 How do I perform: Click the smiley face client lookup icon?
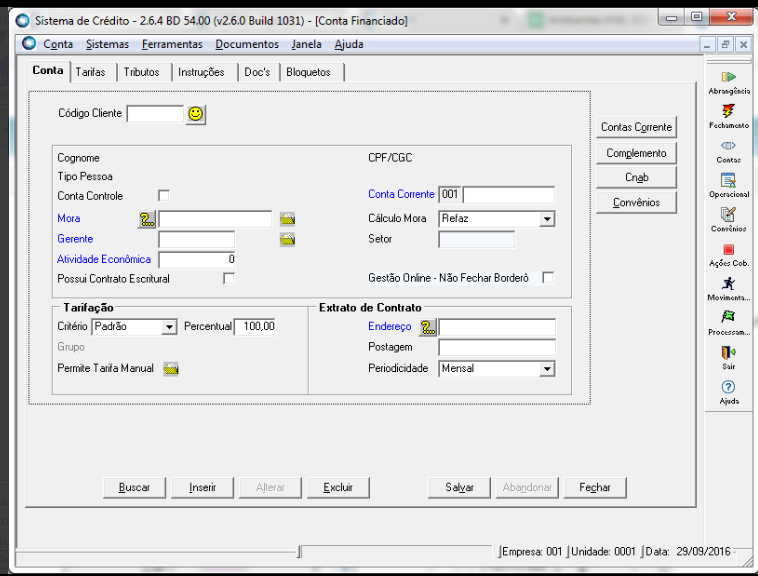click(196, 114)
